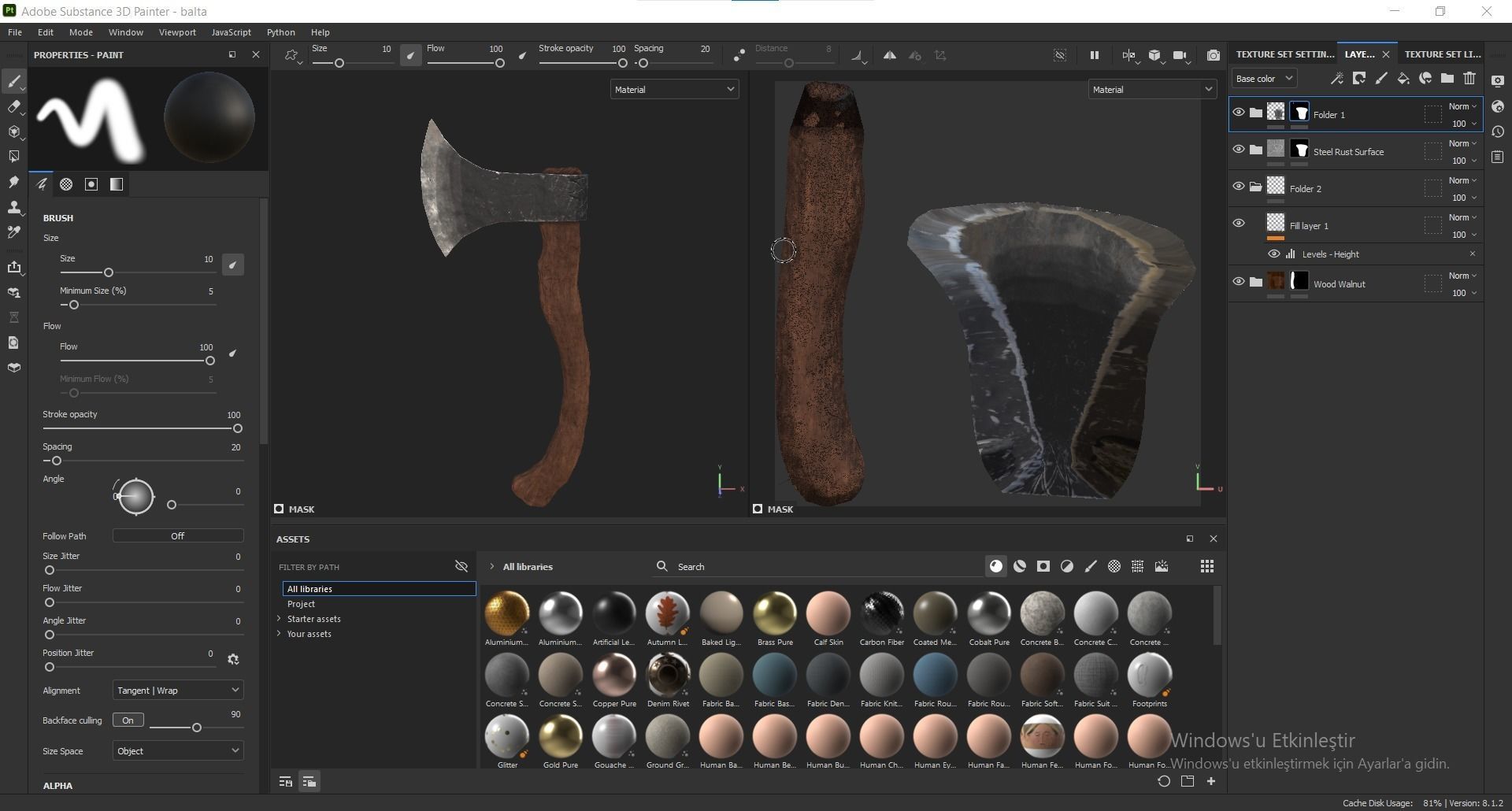Open the File menu
This screenshot has height=811, width=1512.
15,32
